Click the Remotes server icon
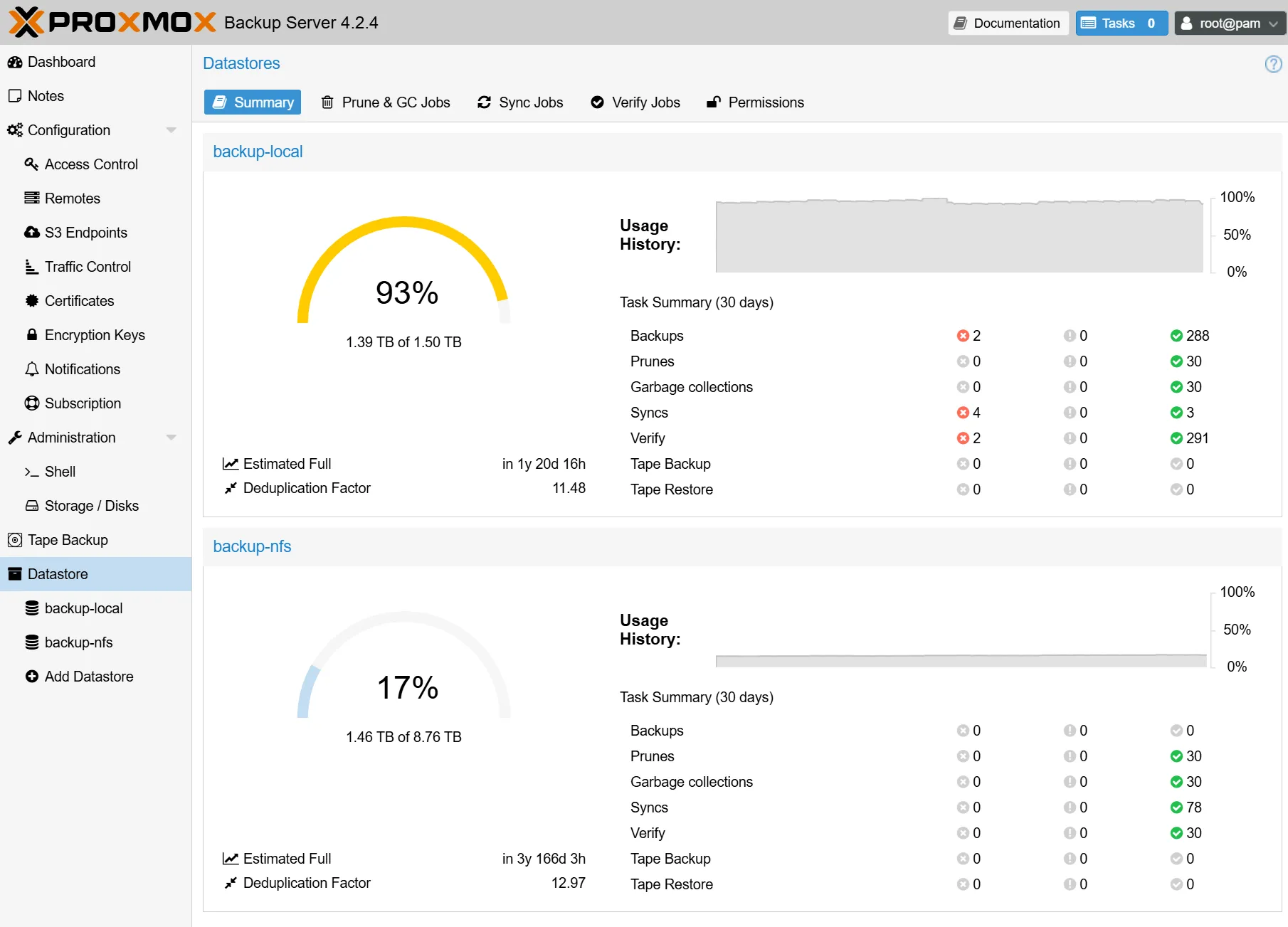 (x=31, y=198)
